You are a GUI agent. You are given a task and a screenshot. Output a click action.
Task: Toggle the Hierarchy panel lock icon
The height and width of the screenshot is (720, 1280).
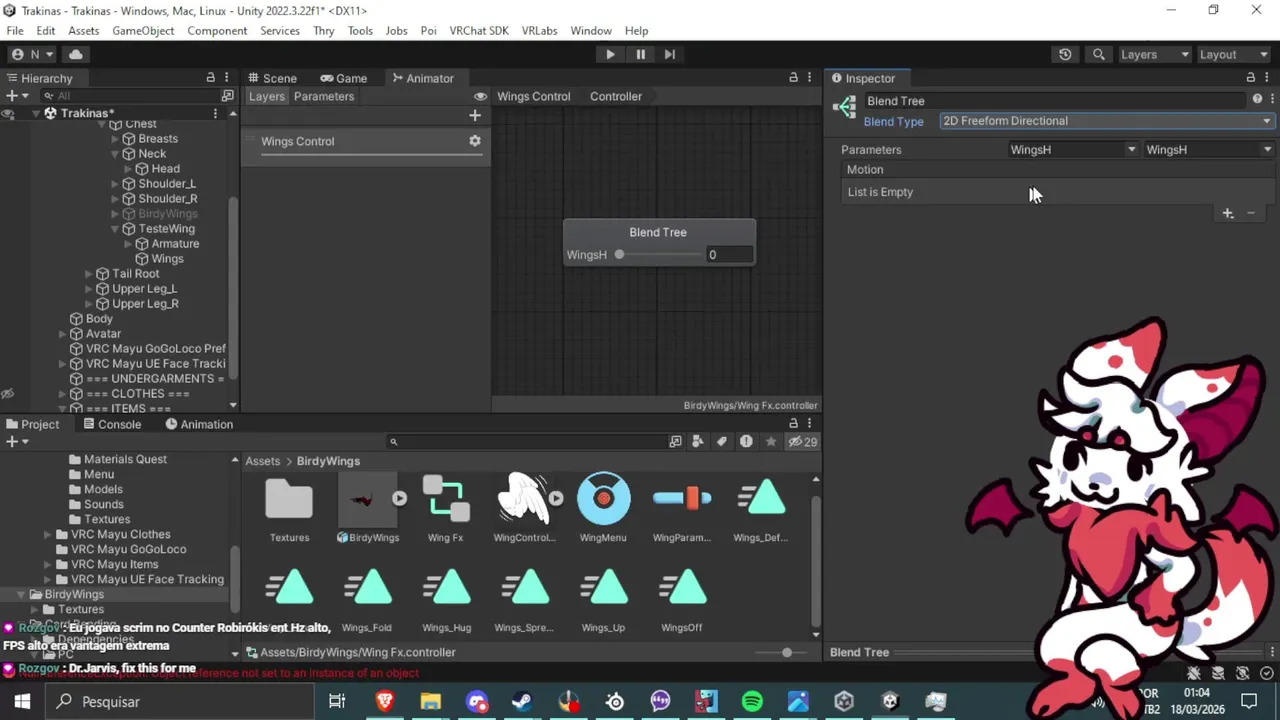pos(210,77)
